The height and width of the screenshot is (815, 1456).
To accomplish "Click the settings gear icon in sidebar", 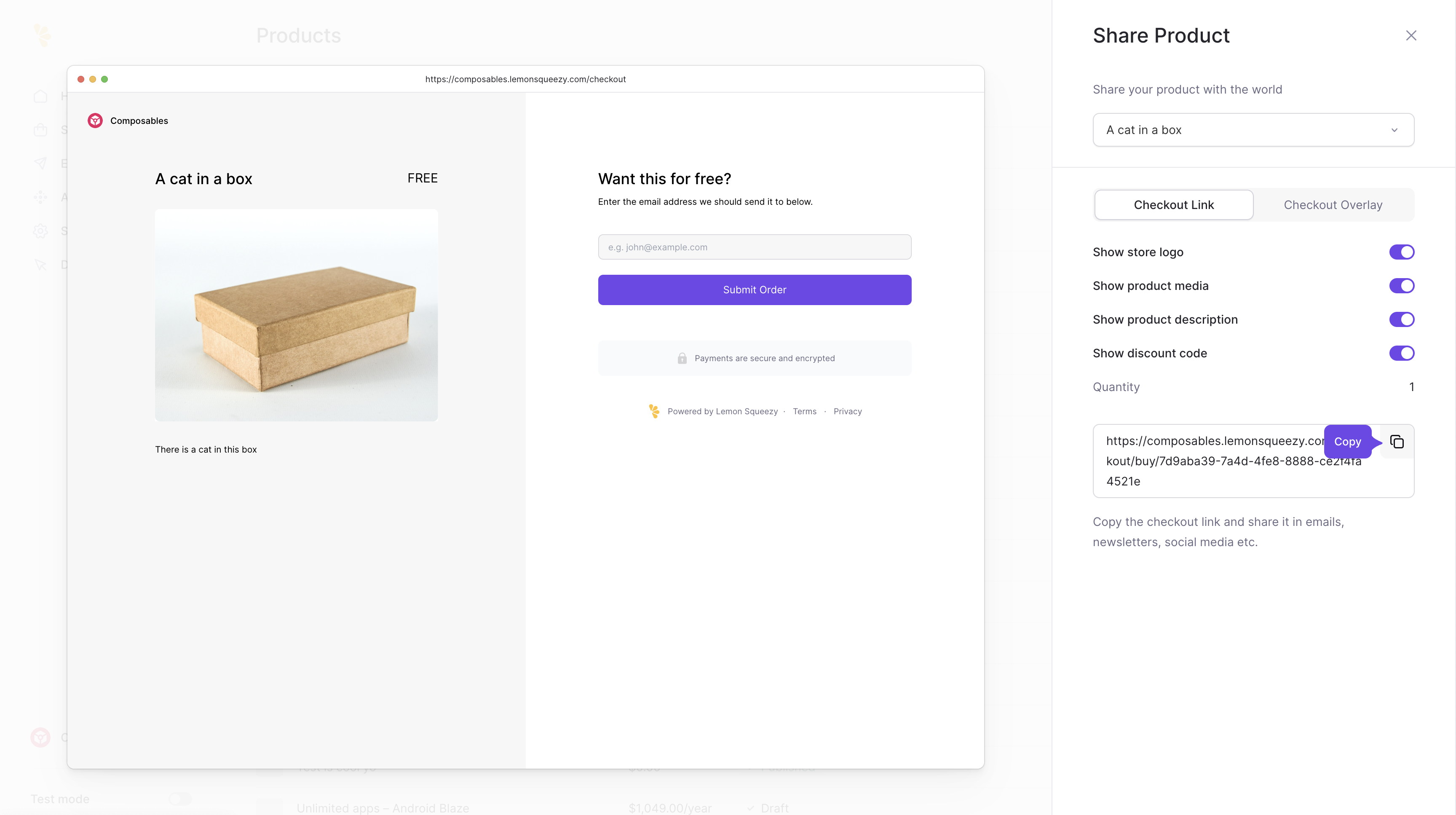I will click(x=40, y=231).
